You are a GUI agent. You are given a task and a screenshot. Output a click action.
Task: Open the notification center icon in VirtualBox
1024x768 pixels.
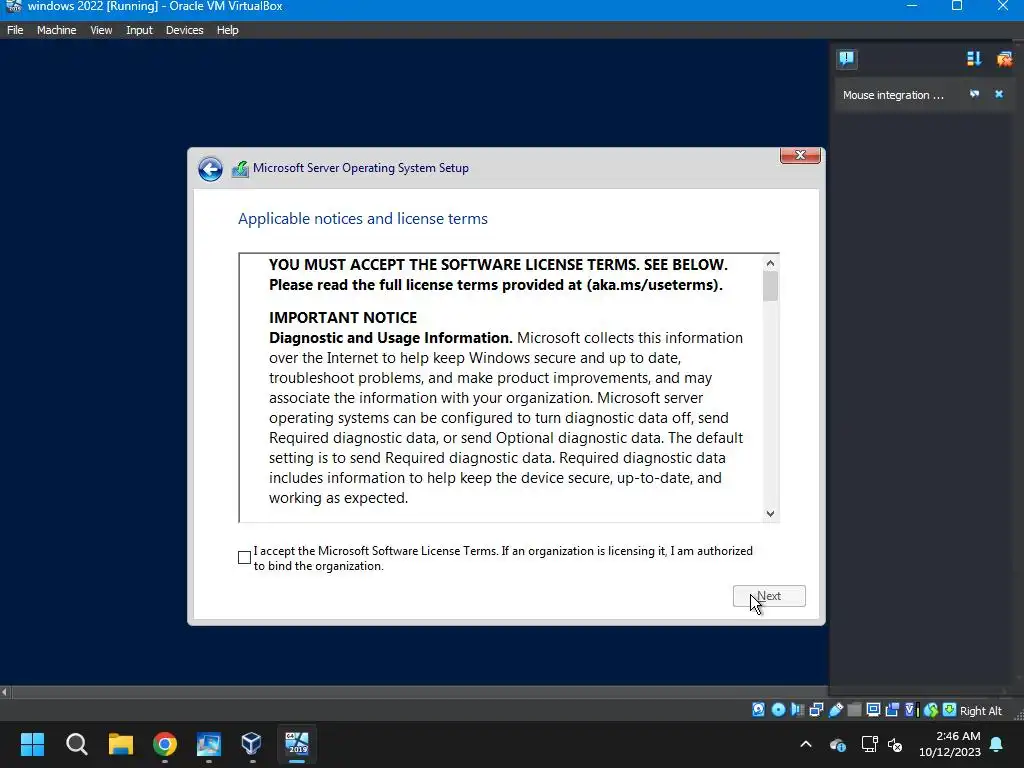[846, 59]
